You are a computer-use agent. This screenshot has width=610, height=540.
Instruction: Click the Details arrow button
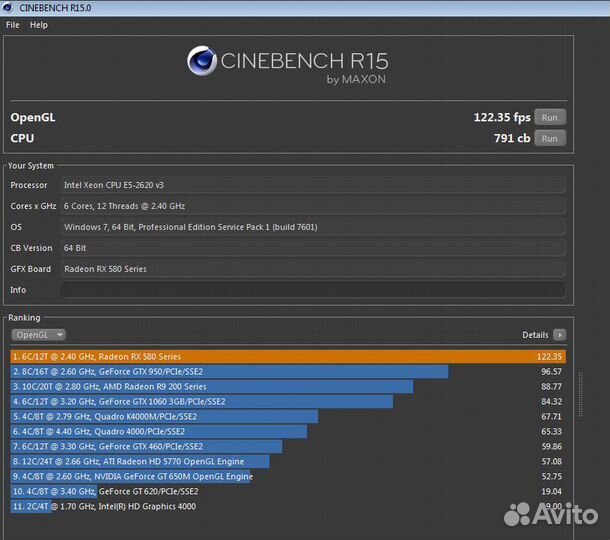(559, 335)
